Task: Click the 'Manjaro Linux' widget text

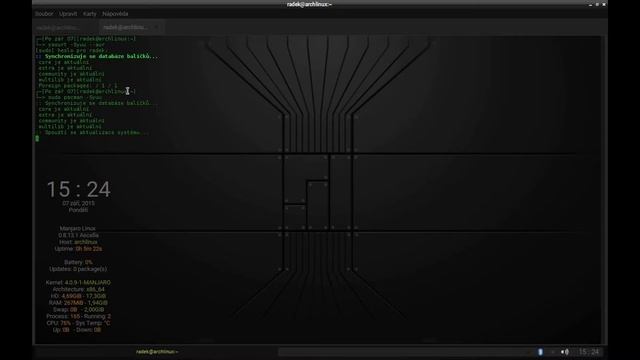Action: (78, 229)
